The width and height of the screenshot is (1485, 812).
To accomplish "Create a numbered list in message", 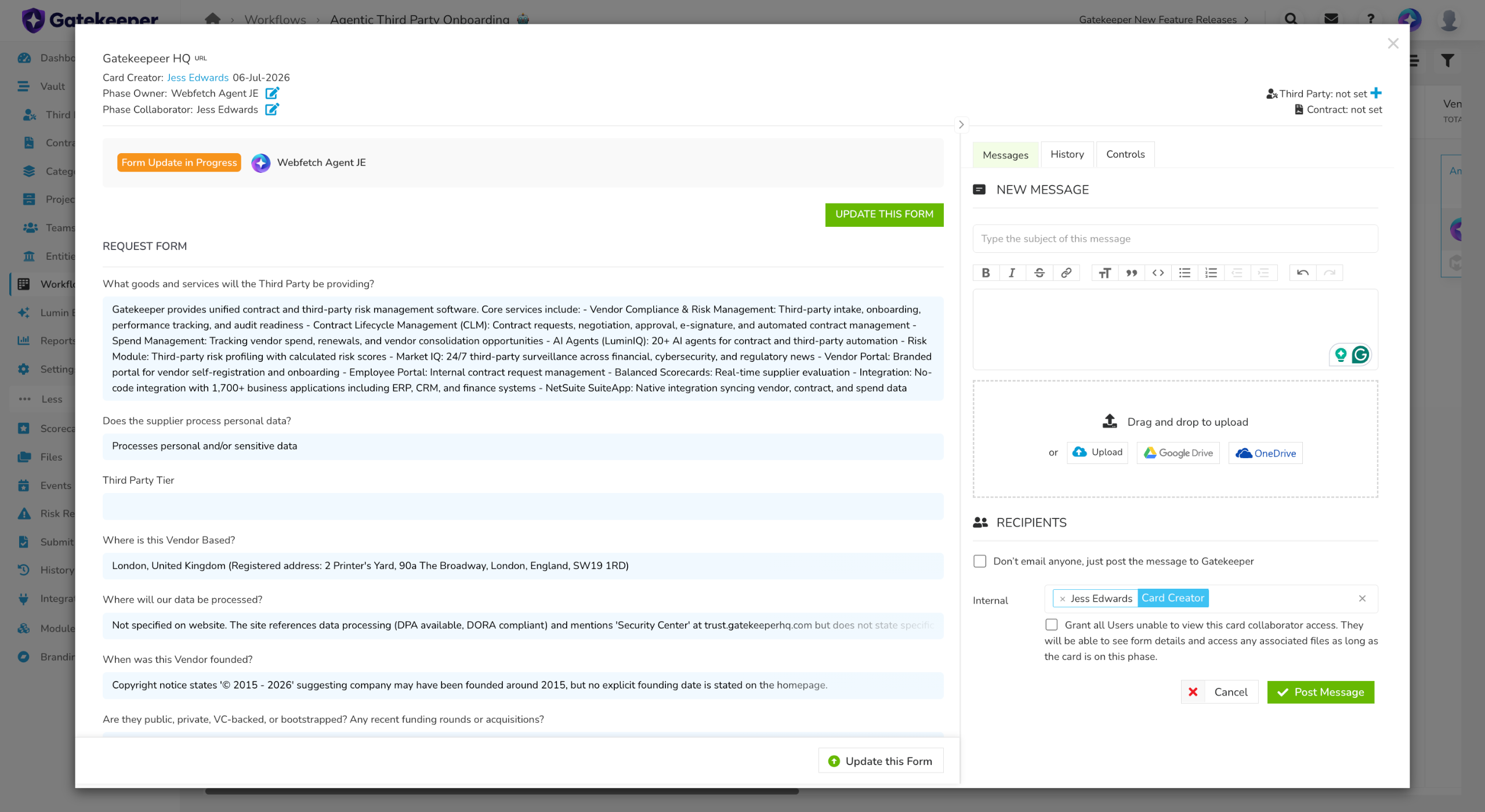I will (x=1211, y=273).
